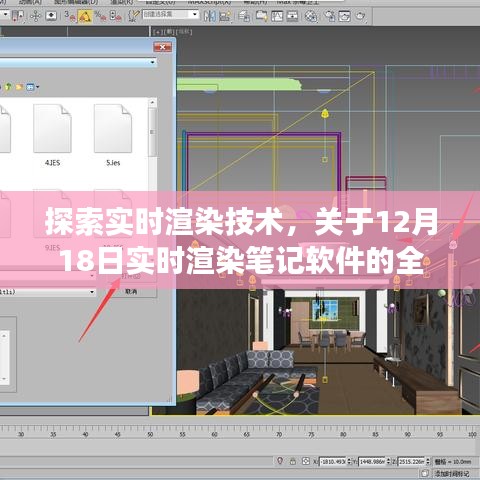Click the viewport label menu
The image size is (480, 480).
(x=172, y=32)
